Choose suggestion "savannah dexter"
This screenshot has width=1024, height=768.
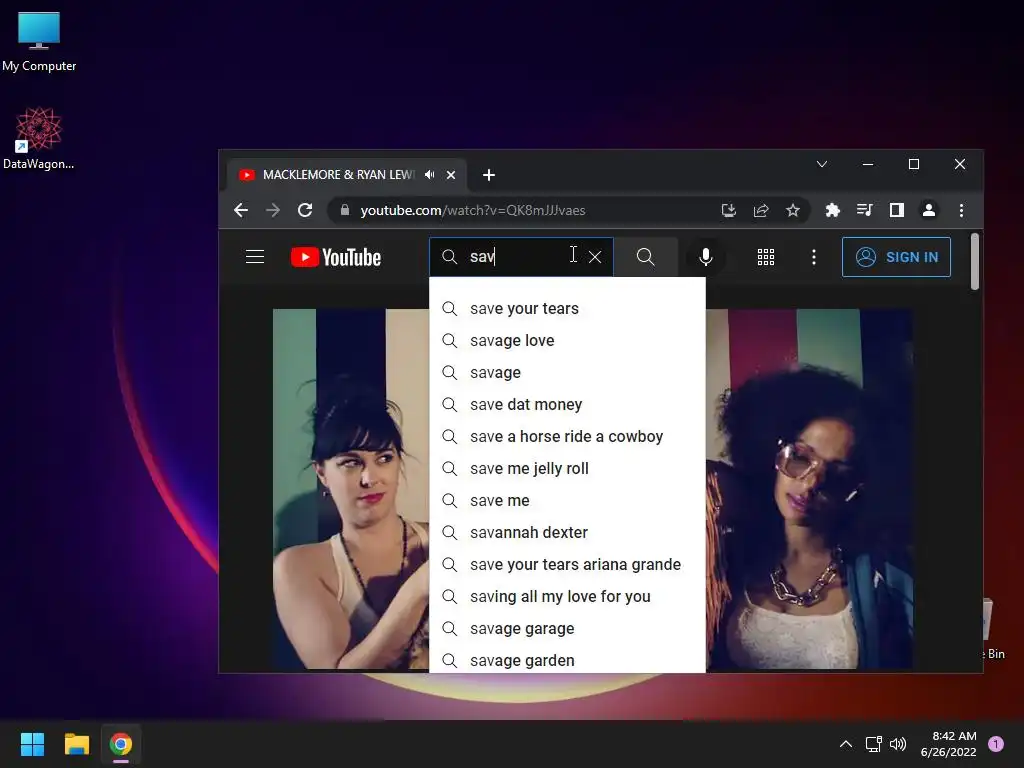click(567, 532)
